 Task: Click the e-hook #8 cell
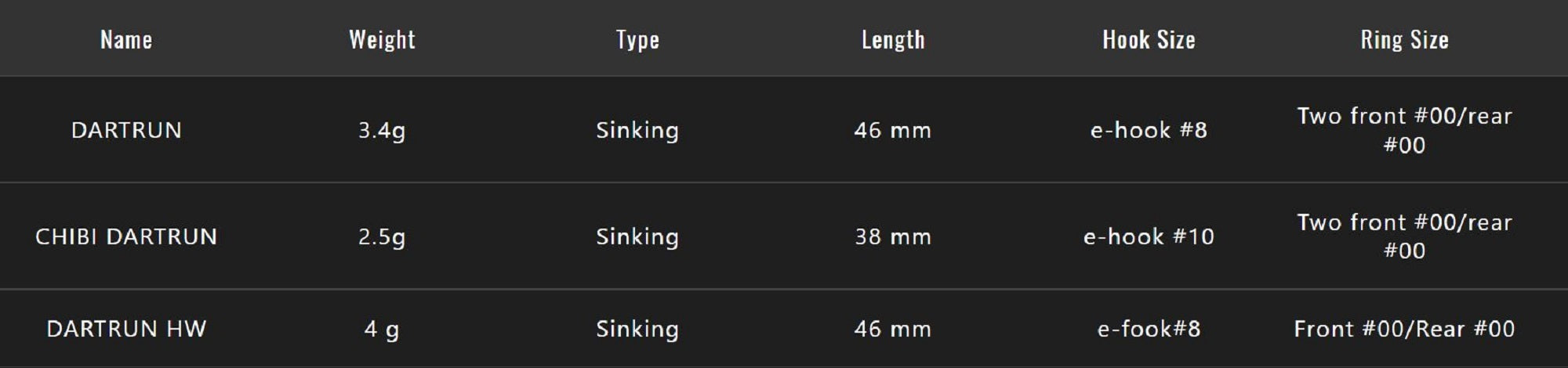point(1149,130)
